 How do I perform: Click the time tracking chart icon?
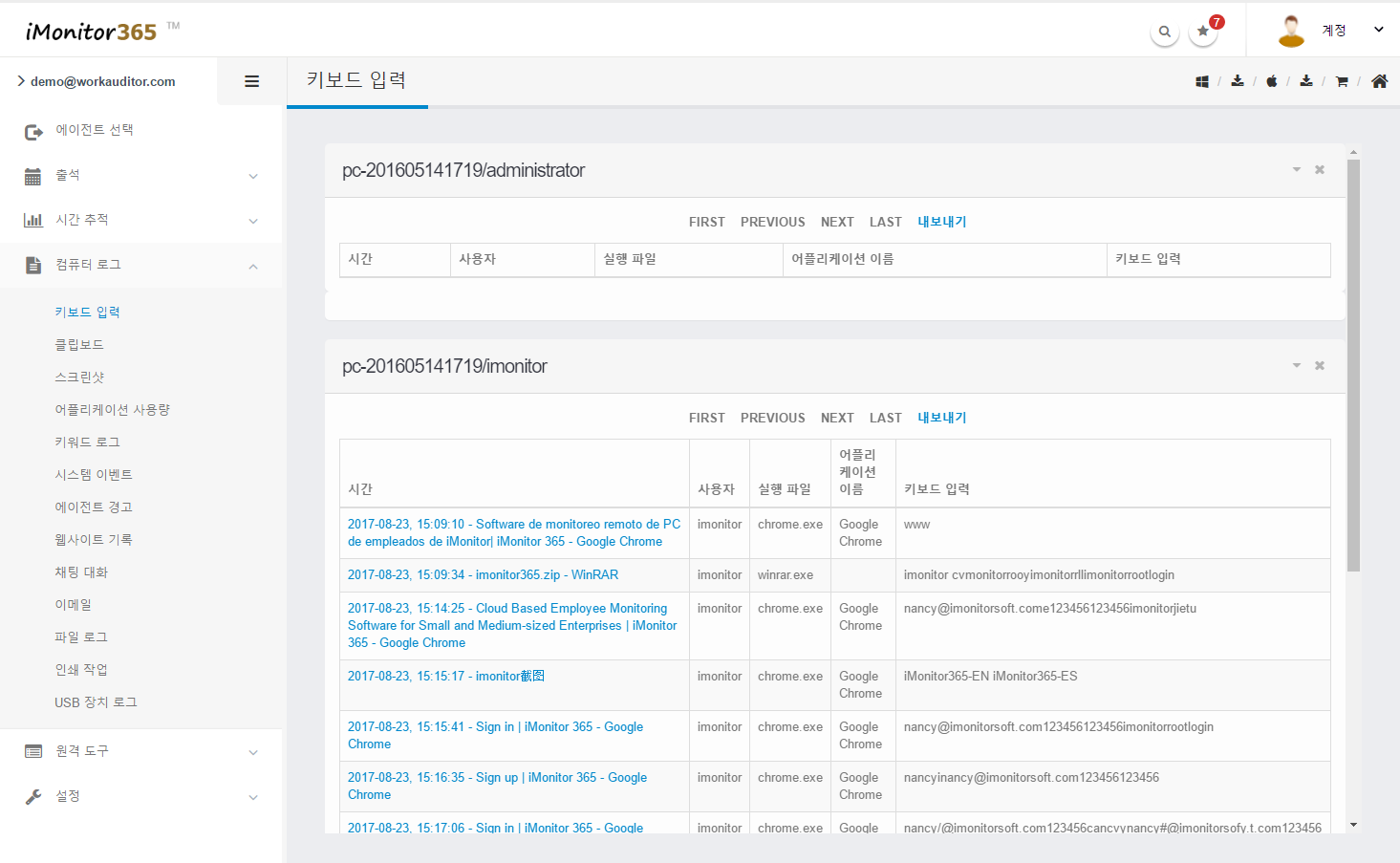(33, 221)
